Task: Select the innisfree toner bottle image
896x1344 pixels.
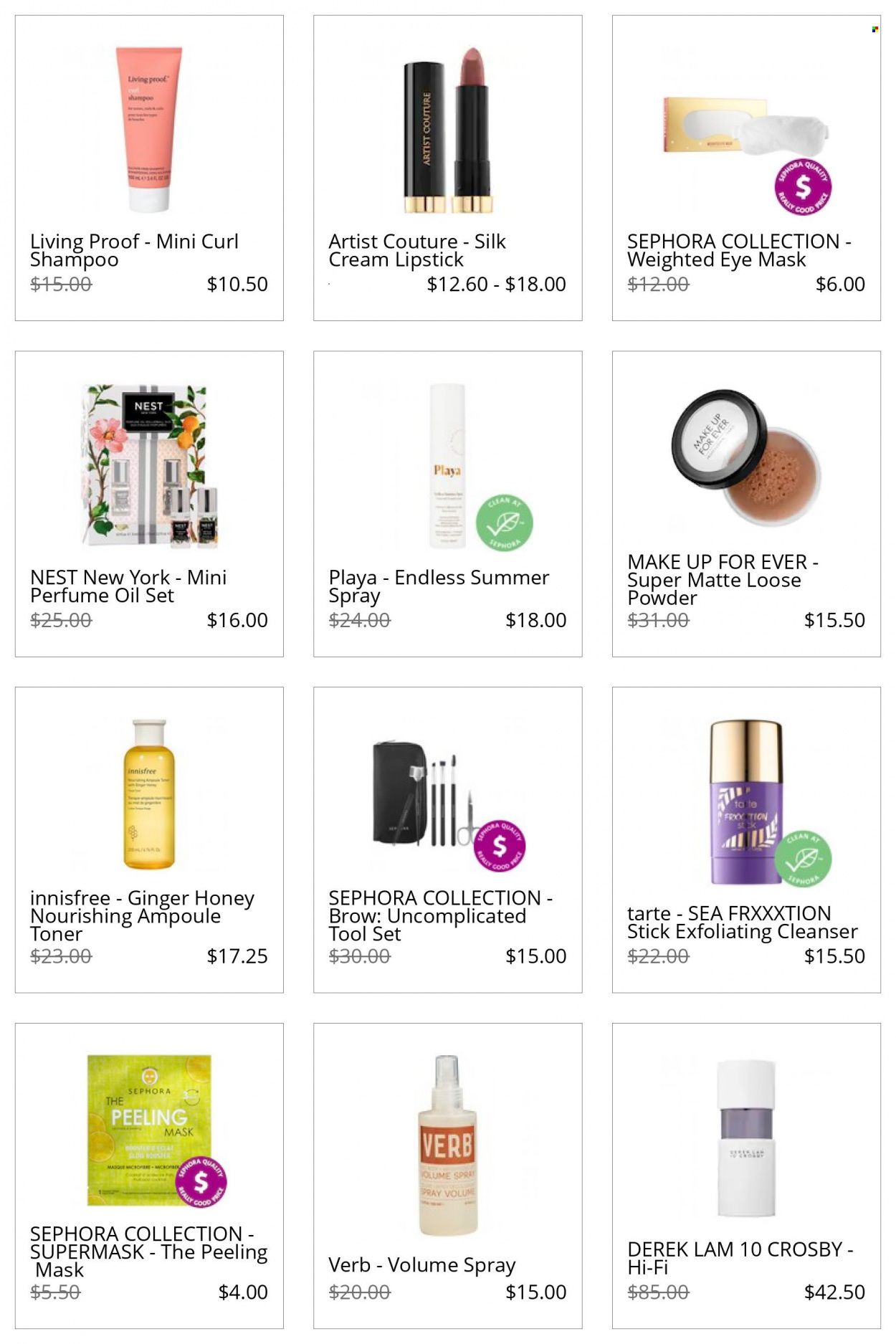Action: pos(149,794)
